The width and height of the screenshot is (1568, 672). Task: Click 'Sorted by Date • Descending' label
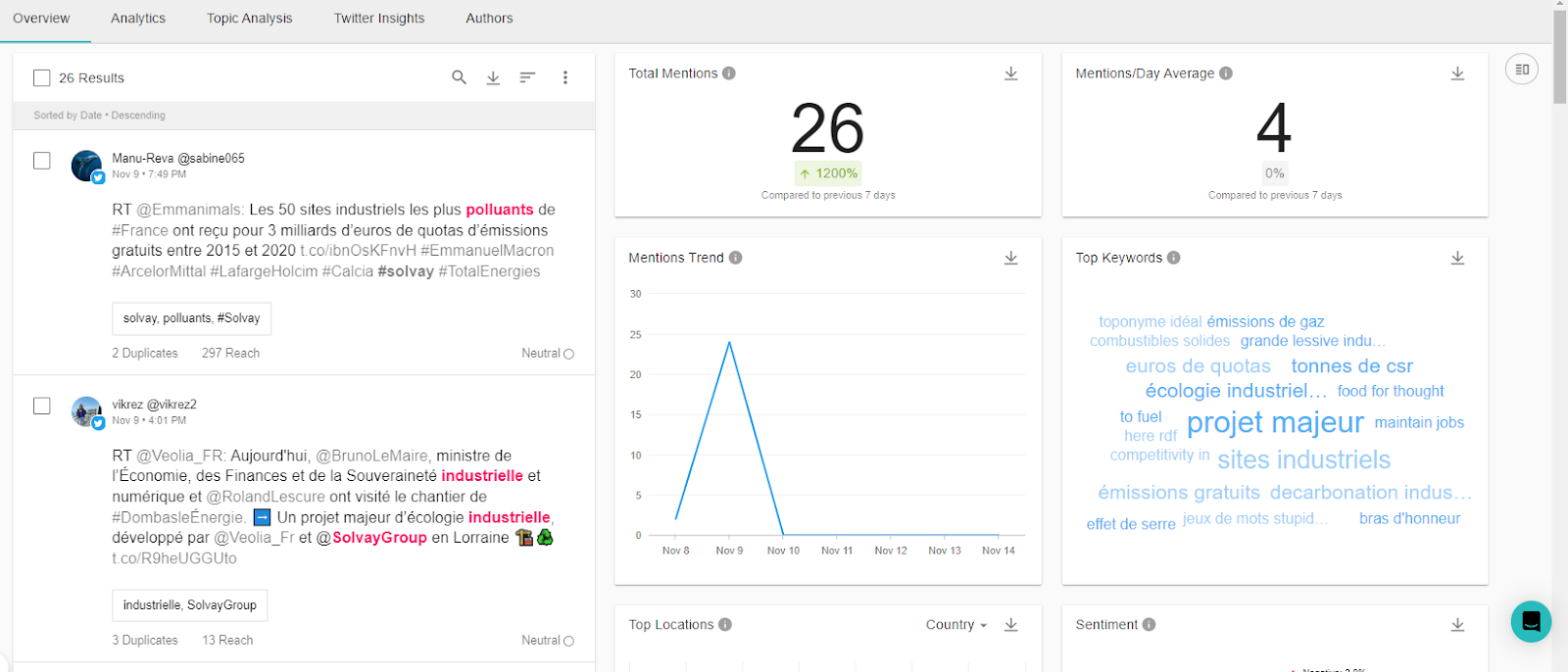(x=99, y=116)
